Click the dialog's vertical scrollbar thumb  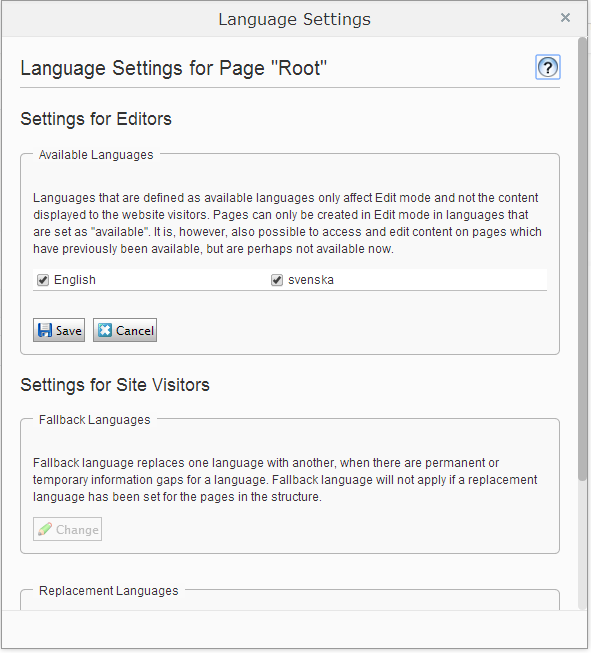point(582,259)
